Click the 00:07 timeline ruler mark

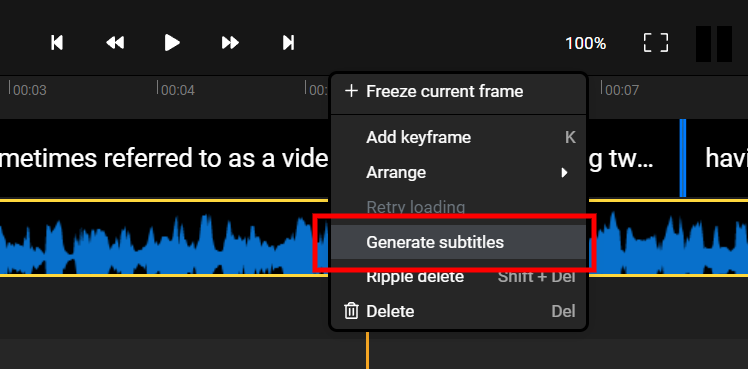point(622,90)
